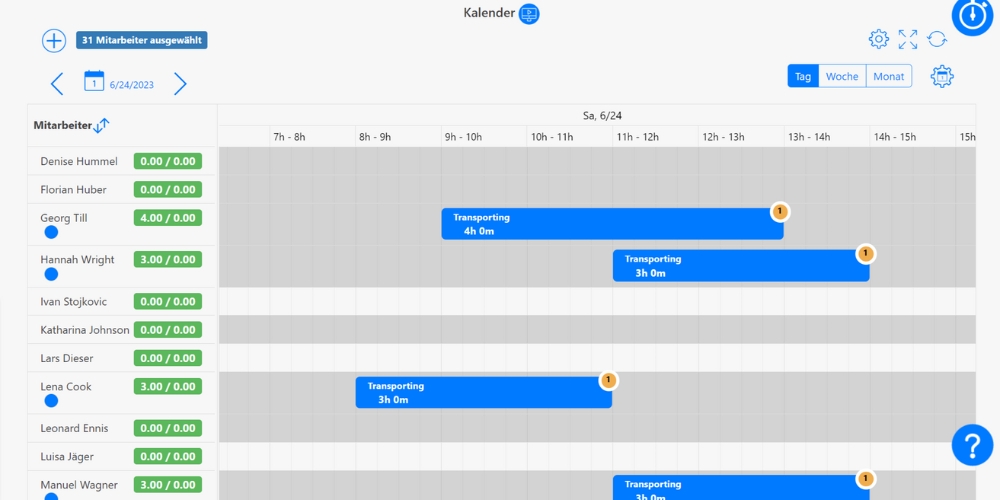Click the blue dot under Hannah Wright
The height and width of the screenshot is (500, 1000).
point(51,274)
